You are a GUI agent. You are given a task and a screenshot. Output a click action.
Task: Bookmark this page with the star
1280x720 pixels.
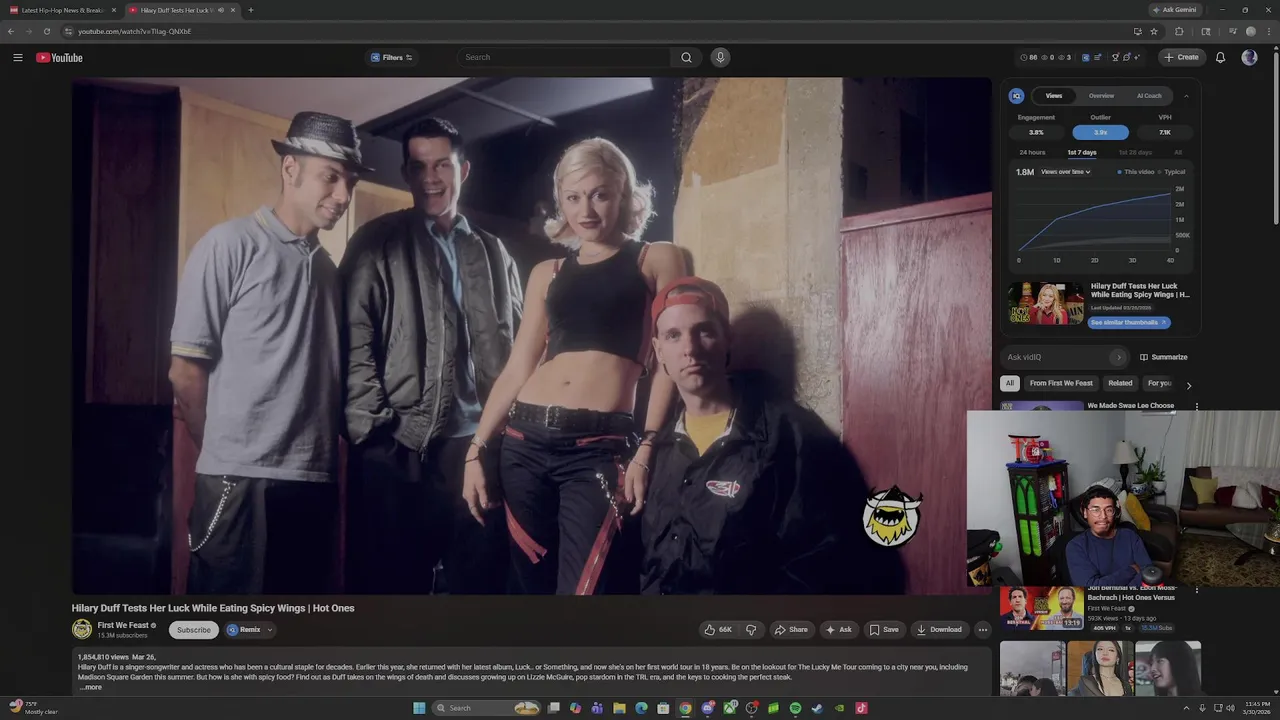[1154, 31]
